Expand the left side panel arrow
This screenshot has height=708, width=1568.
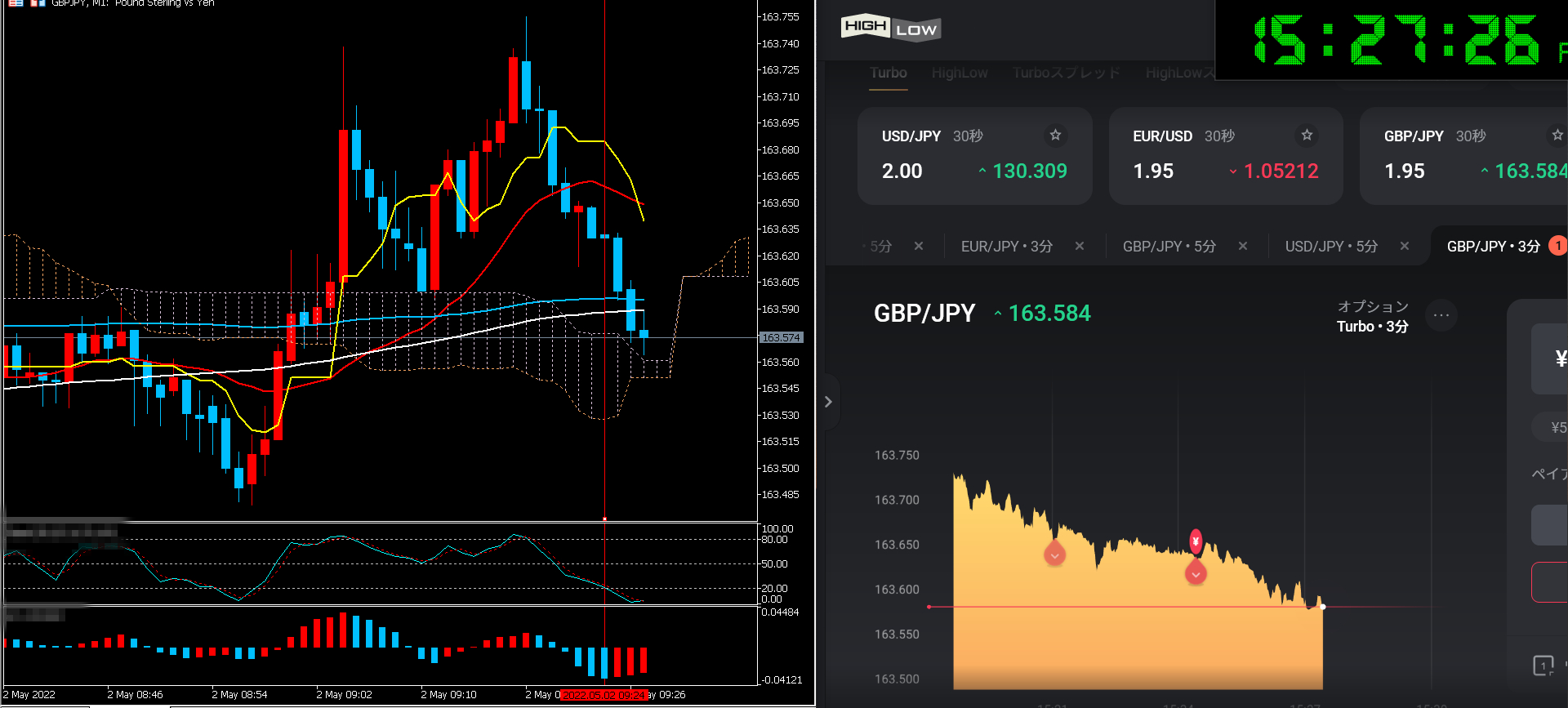click(828, 402)
